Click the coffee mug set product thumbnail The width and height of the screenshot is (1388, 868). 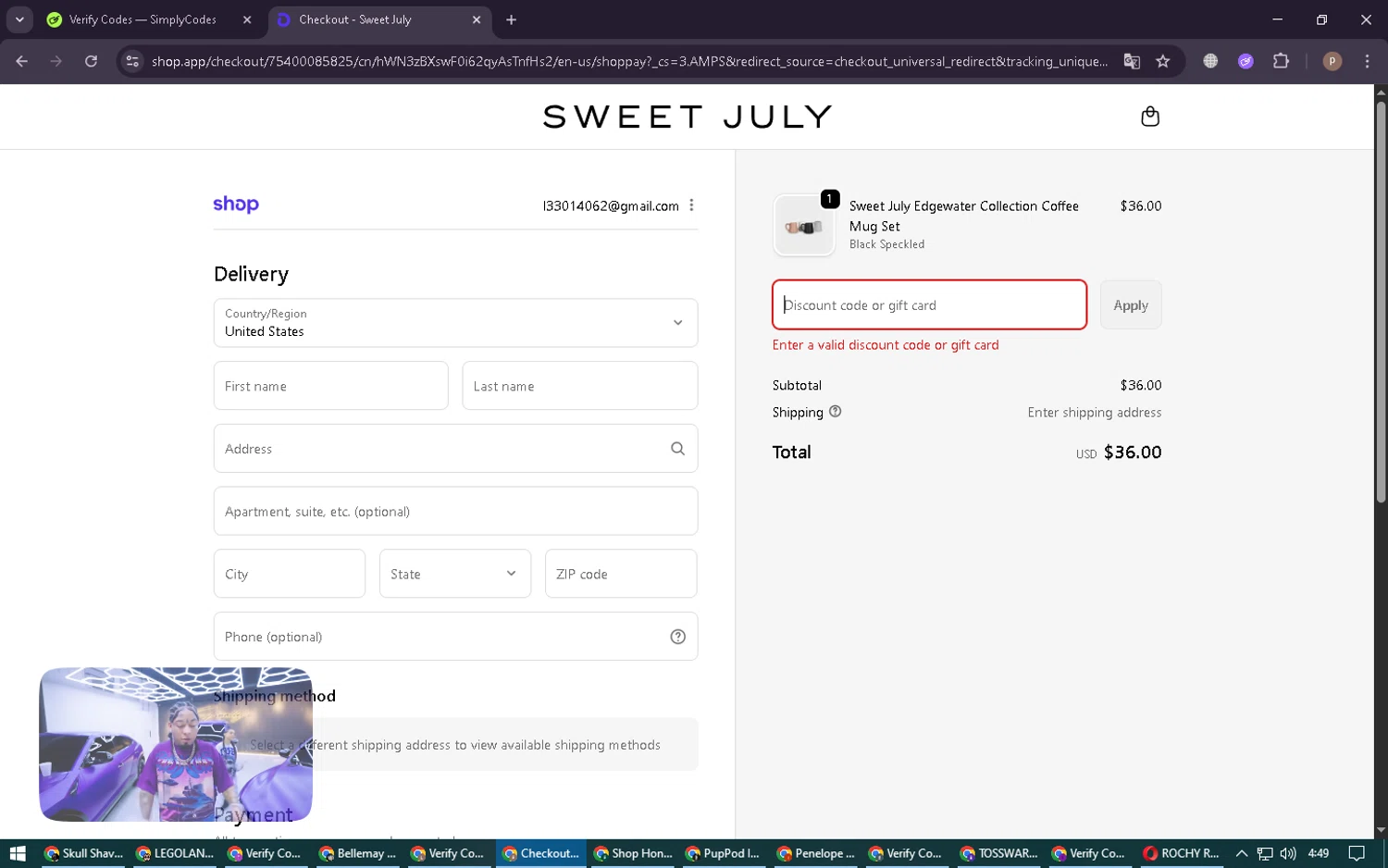tap(803, 225)
